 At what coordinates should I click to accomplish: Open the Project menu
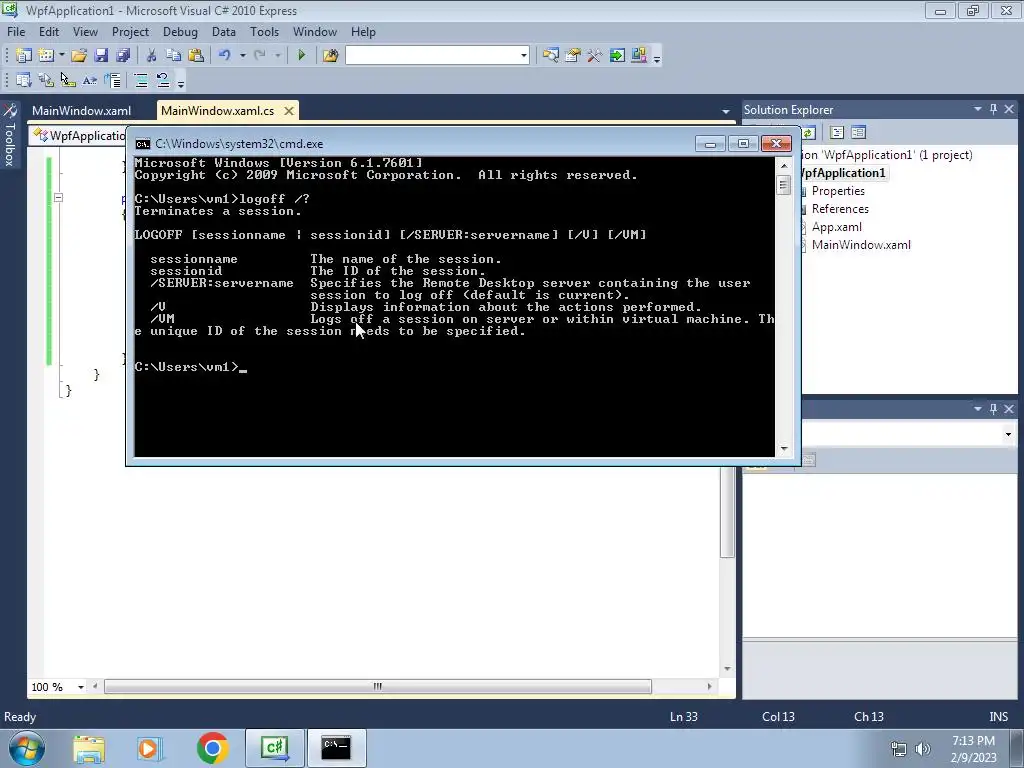click(x=130, y=31)
